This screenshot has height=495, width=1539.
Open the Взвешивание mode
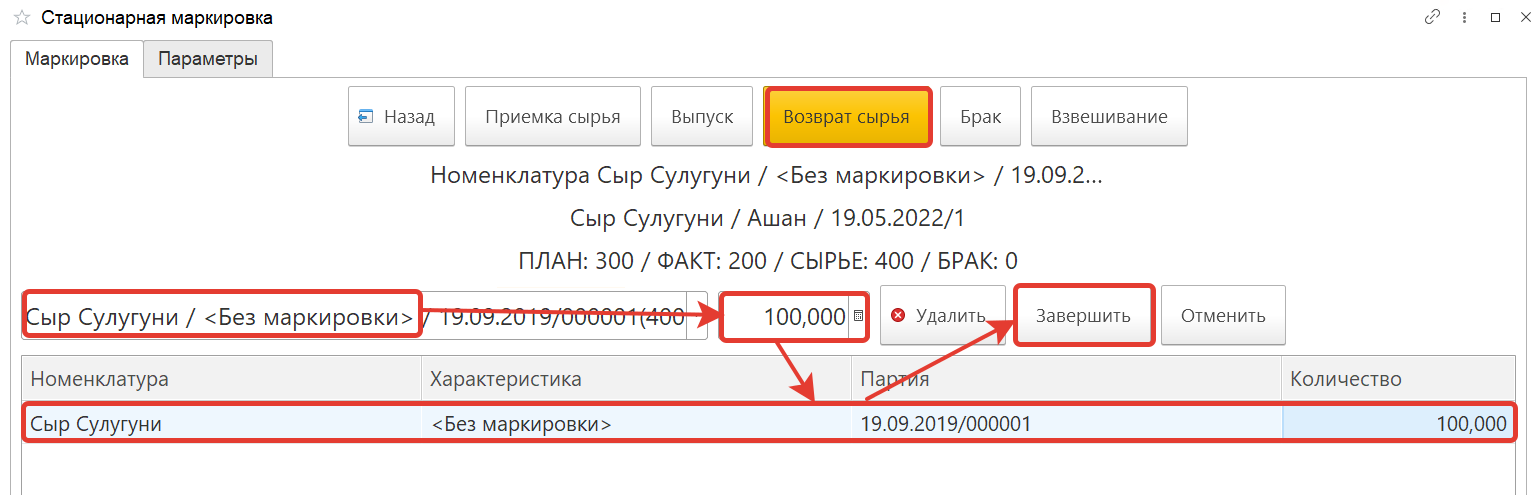(x=1108, y=117)
